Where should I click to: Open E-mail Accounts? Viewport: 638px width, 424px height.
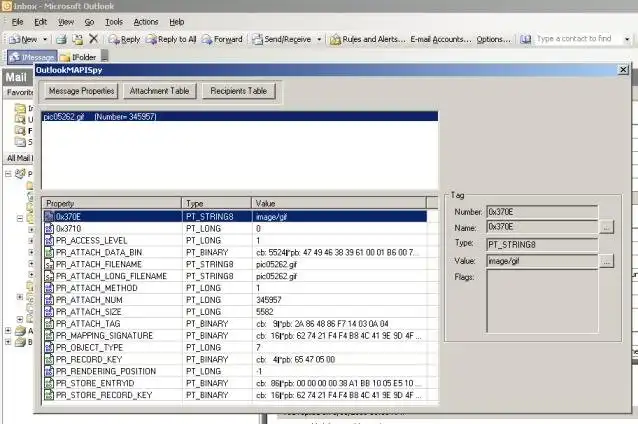[441, 39]
